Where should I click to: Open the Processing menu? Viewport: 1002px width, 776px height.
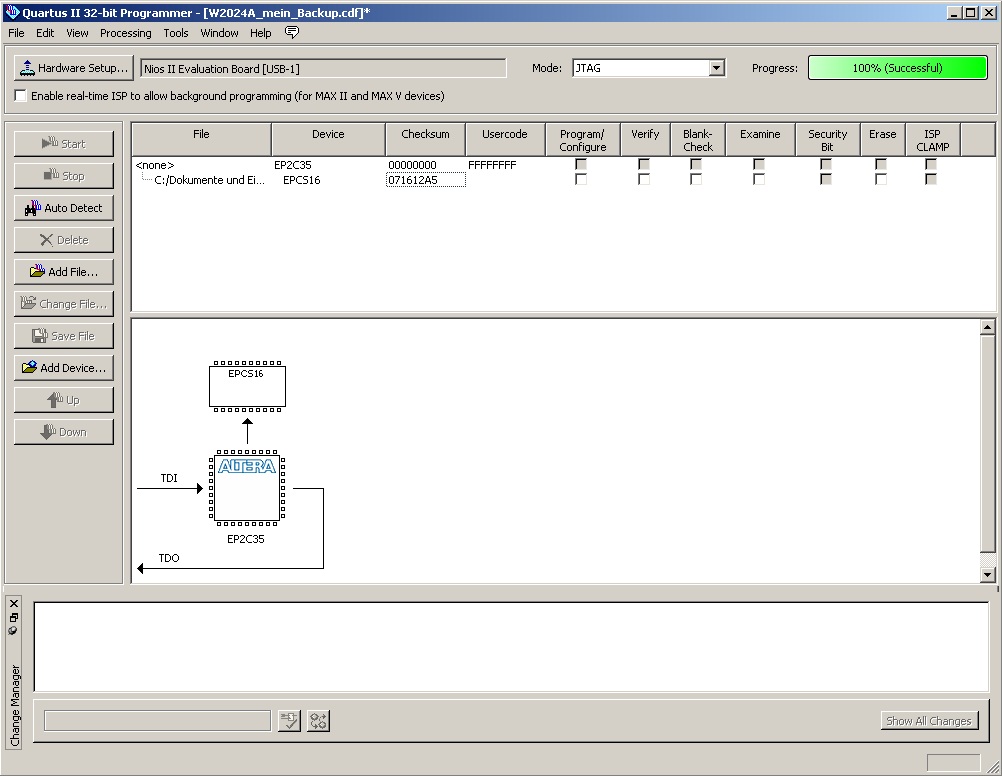click(x=126, y=33)
